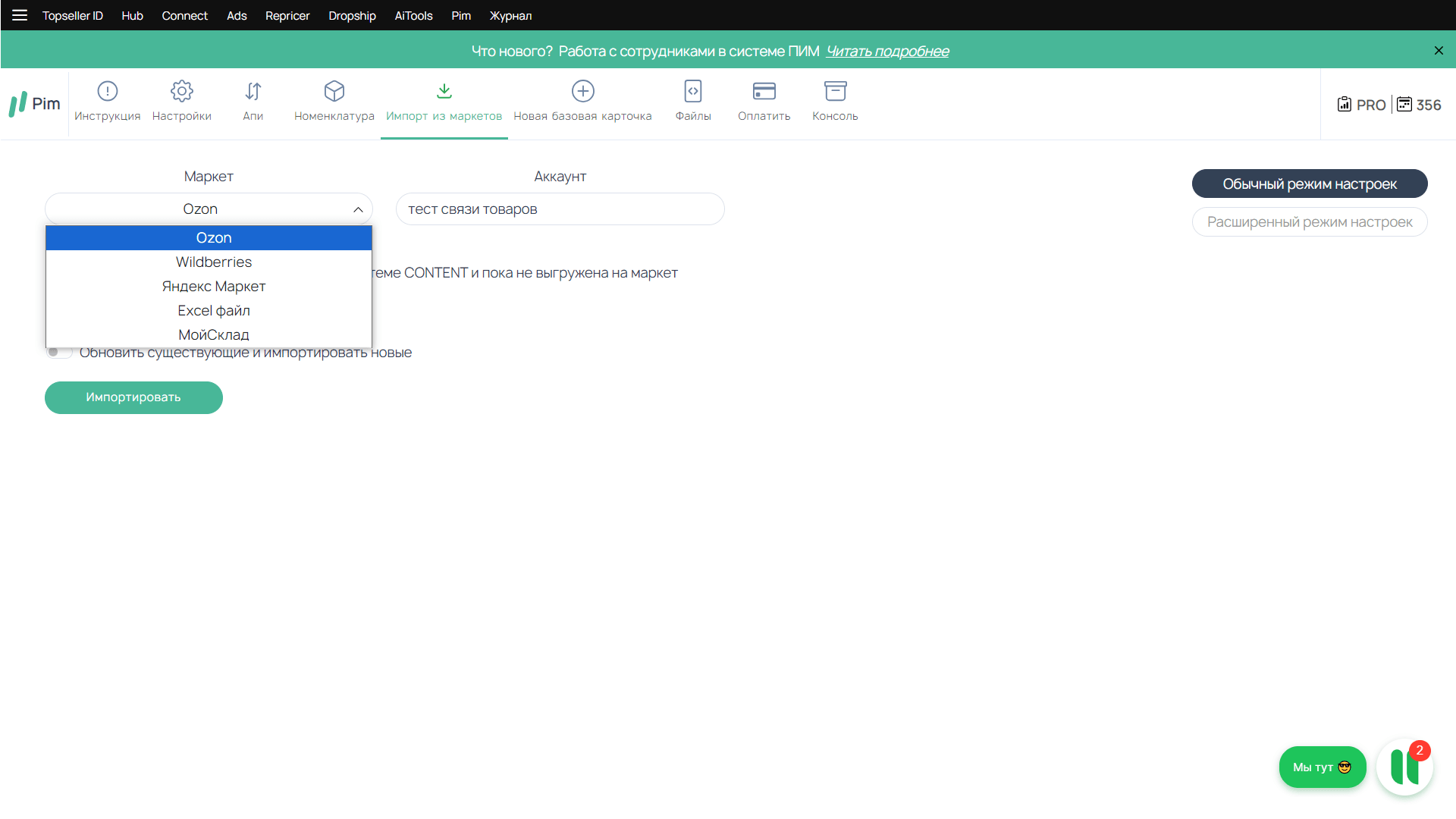Go to Topseller ID menu
The image size is (1456, 819).
(73, 15)
